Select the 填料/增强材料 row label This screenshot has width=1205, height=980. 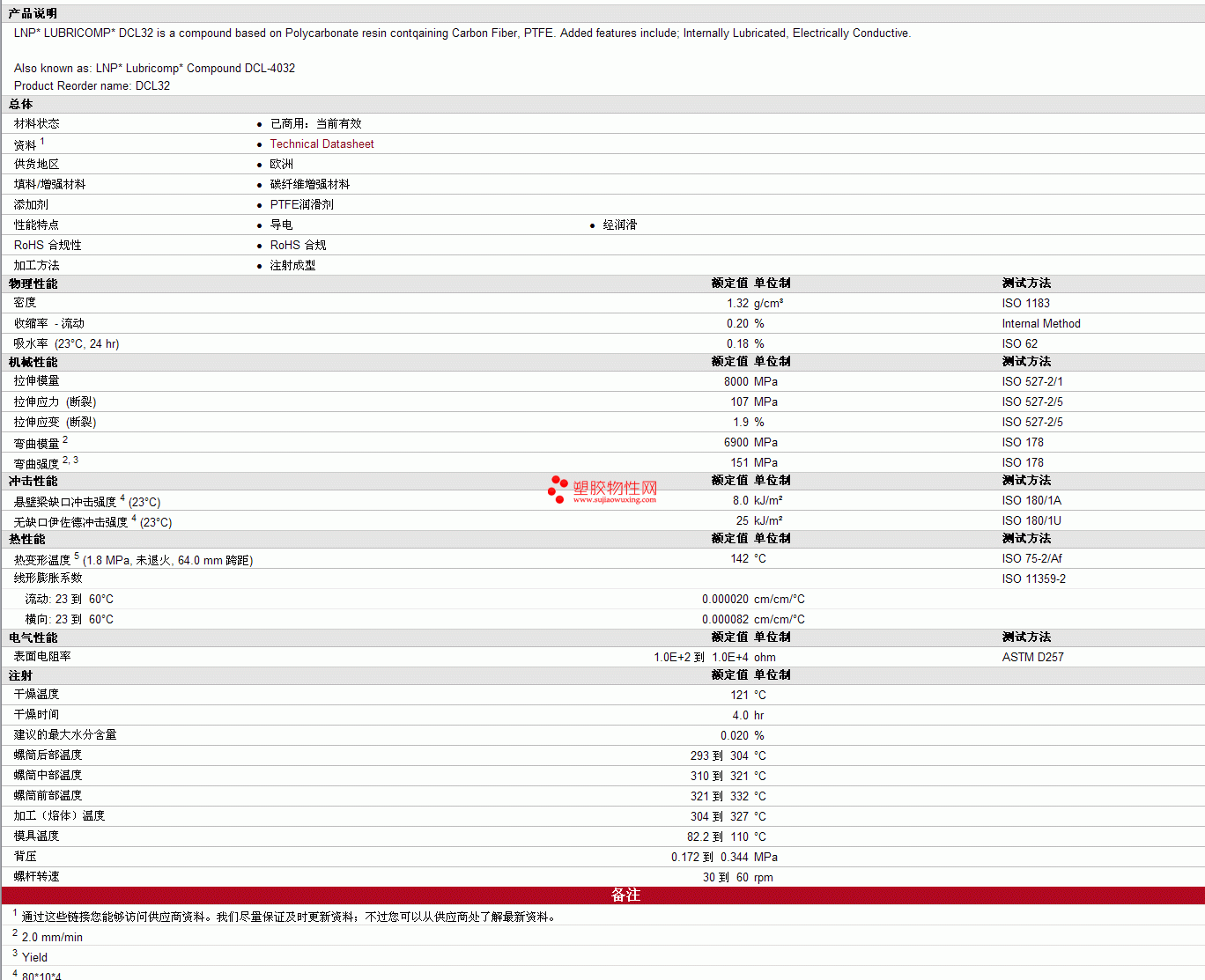pos(50,184)
